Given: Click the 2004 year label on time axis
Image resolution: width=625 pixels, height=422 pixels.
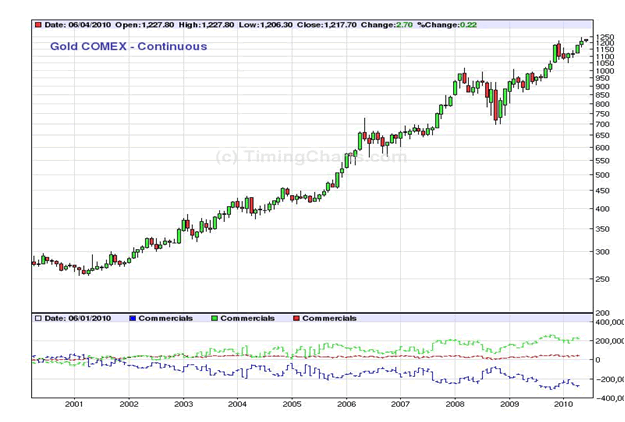Looking at the screenshot, I should click(x=238, y=404).
